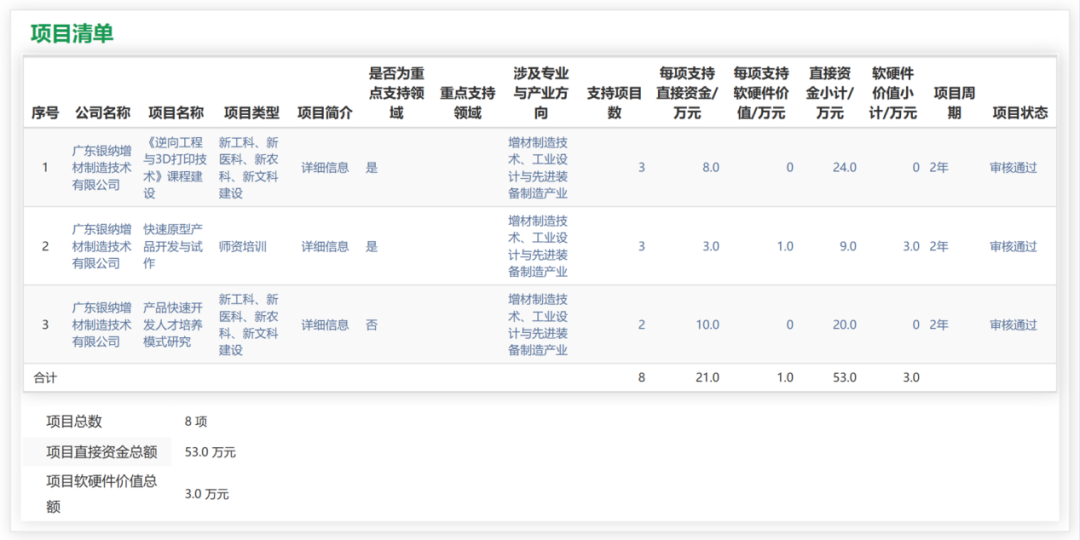Click the 《逆向工程与3D打印技术》课程建设 project name
The height and width of the screenshot is (540, 1080).
175,168
